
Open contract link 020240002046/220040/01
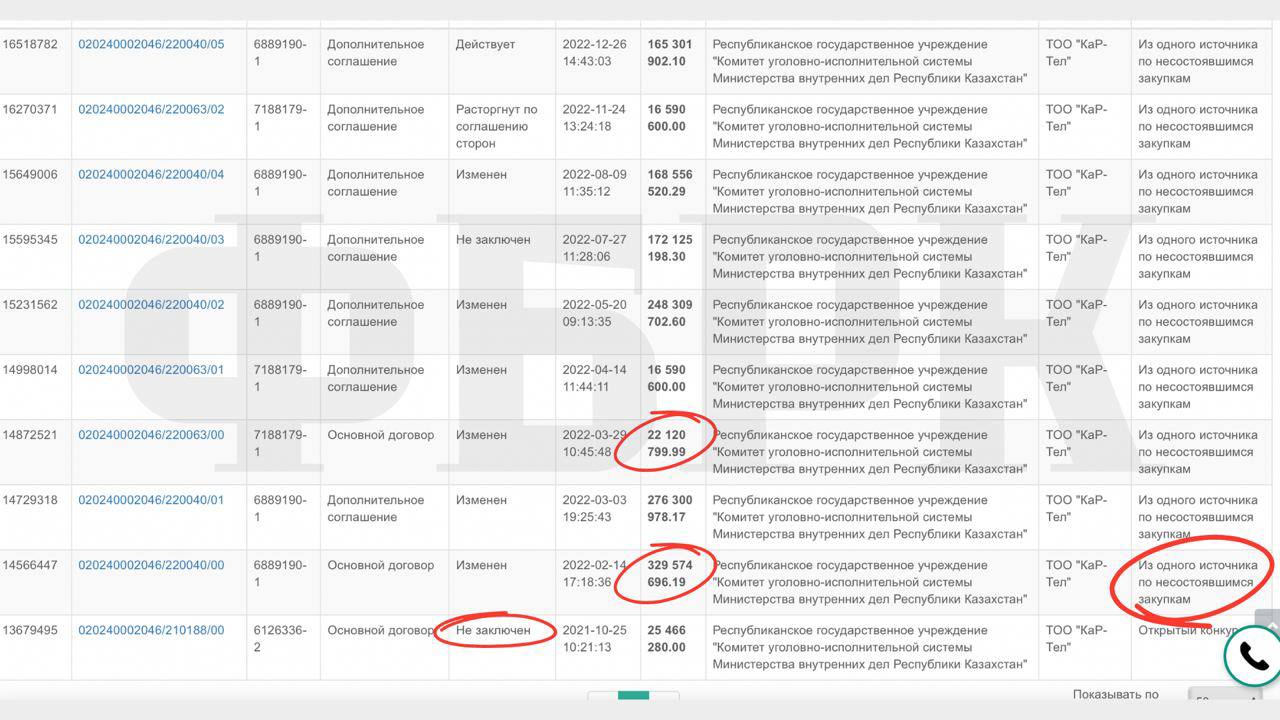[x=151, y=500]
